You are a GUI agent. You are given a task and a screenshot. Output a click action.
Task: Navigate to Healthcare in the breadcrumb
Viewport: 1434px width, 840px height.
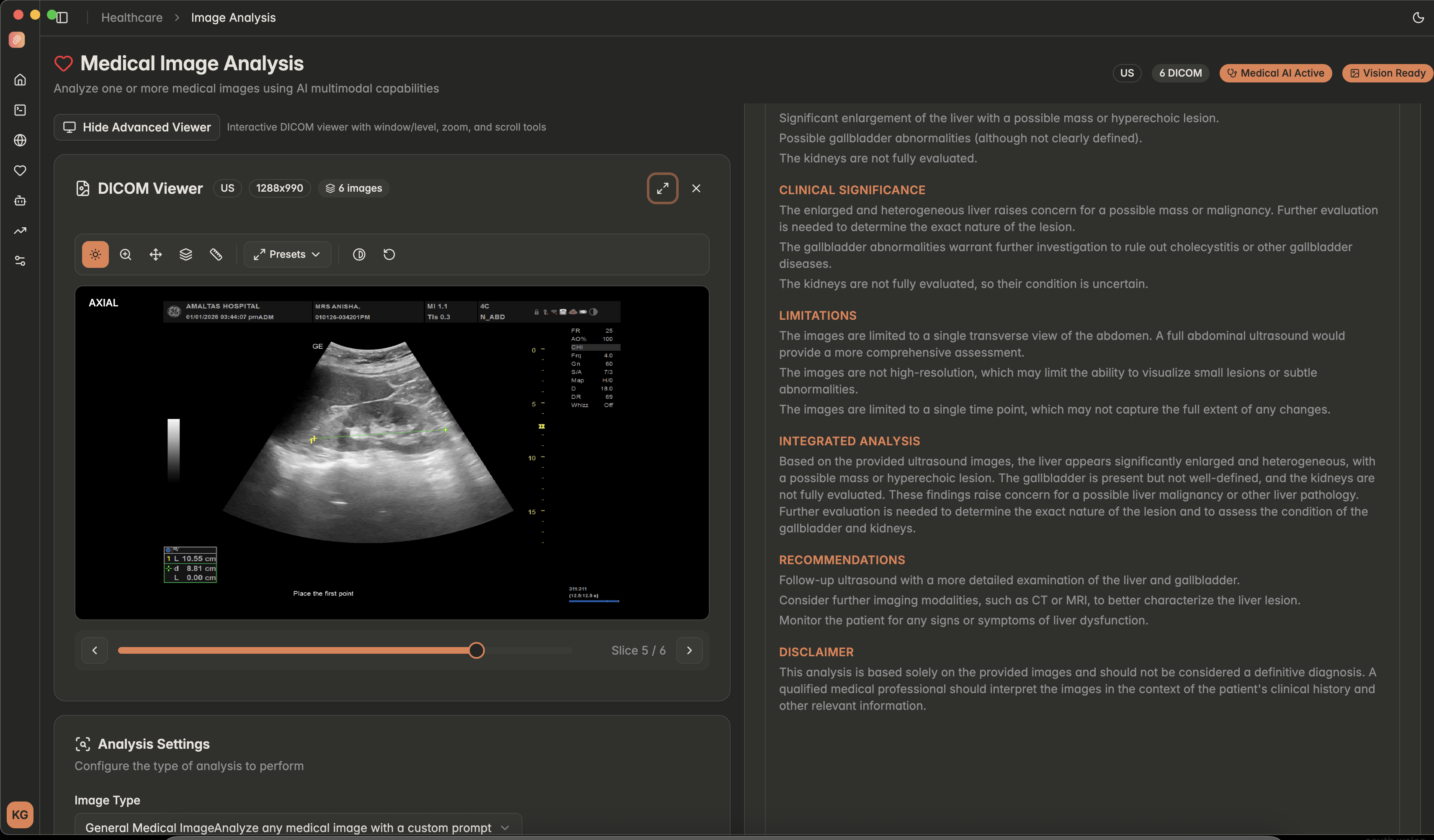click(131, 18)
